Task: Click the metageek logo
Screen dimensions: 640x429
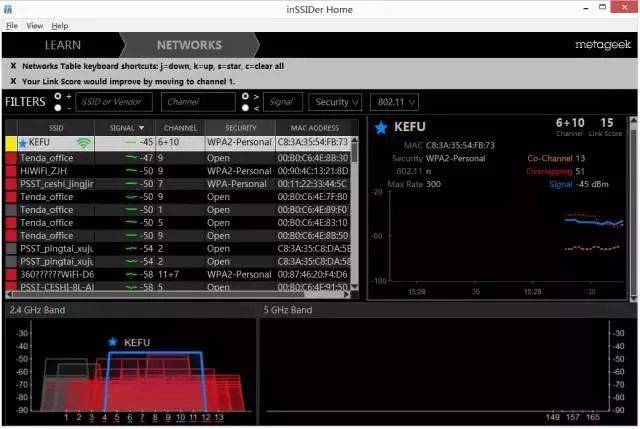Action: (603, 44)
